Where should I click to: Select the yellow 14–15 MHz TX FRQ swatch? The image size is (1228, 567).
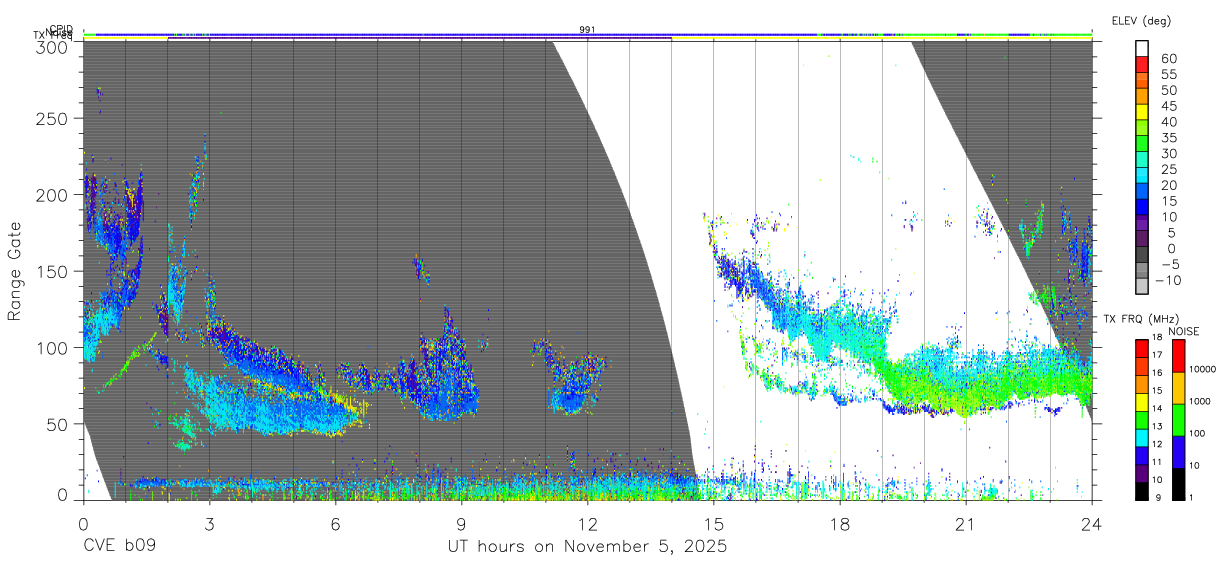[x=1142, y=401]
